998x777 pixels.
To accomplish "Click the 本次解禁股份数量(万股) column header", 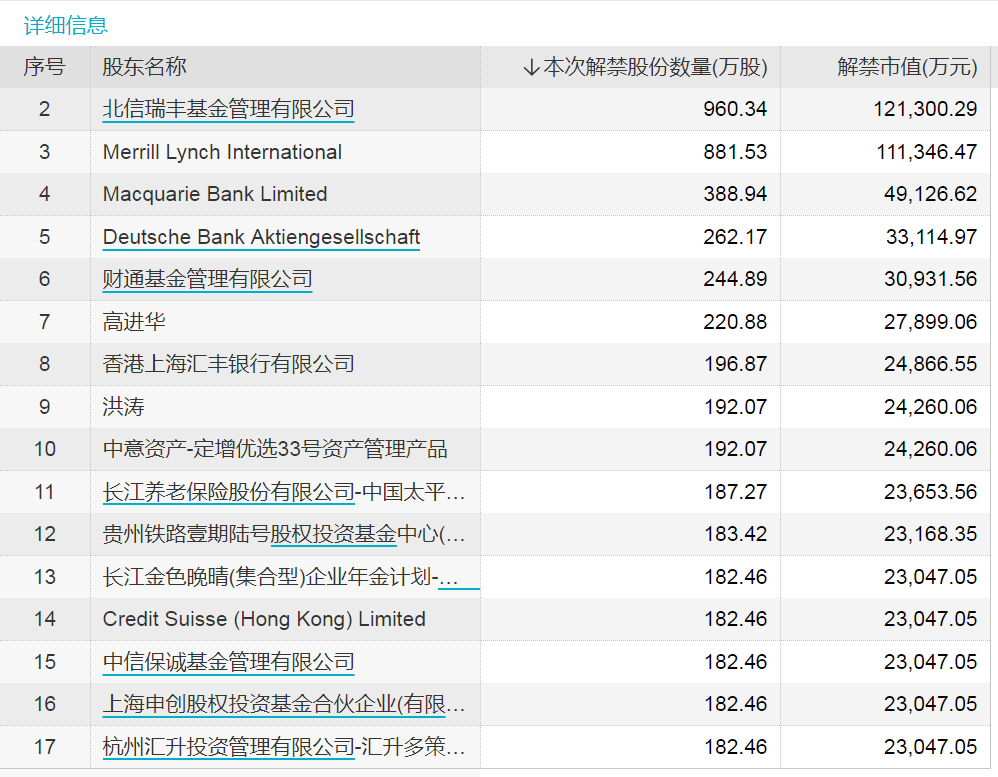I will [655, 67].
